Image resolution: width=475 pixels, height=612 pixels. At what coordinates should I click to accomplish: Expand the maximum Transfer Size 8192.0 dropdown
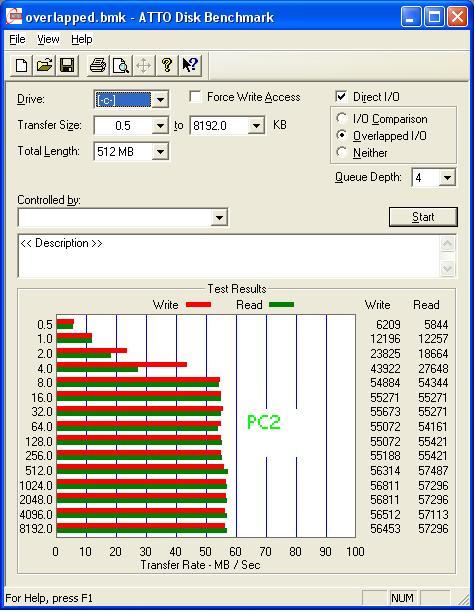(256, 126)
